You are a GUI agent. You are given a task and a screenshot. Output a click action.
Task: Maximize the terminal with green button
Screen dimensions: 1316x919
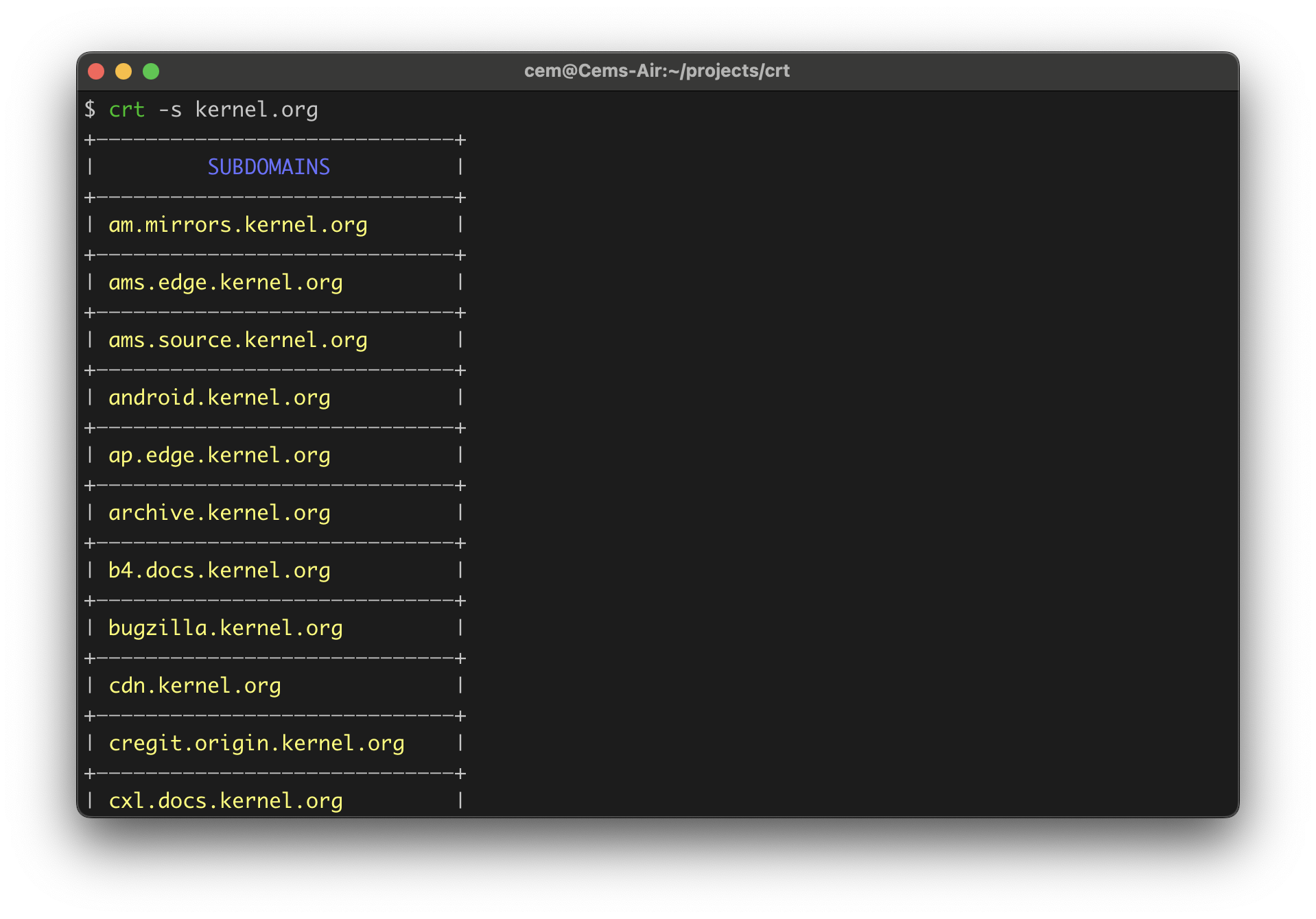point(151,71)
